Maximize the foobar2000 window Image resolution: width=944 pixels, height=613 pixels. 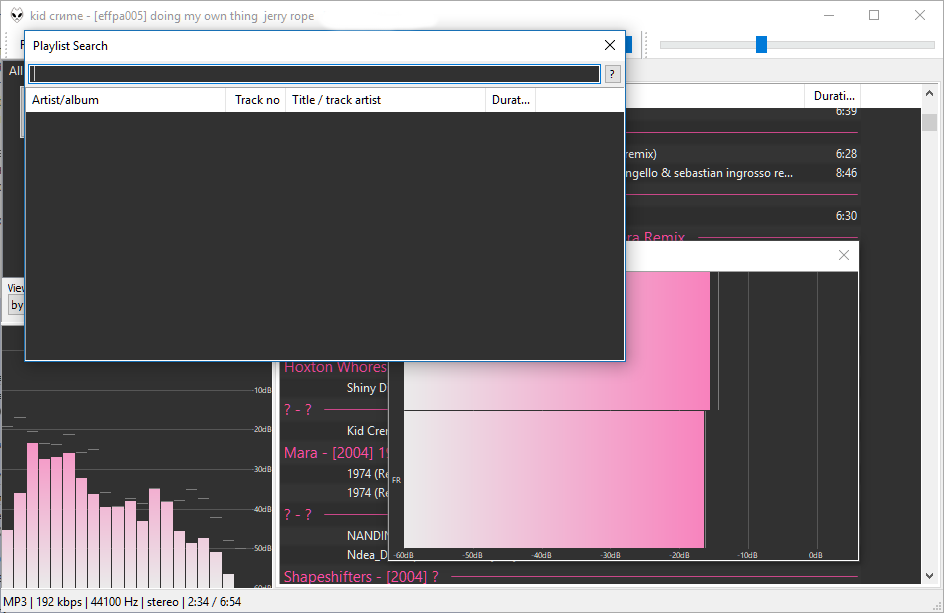(x=874, y=16)
